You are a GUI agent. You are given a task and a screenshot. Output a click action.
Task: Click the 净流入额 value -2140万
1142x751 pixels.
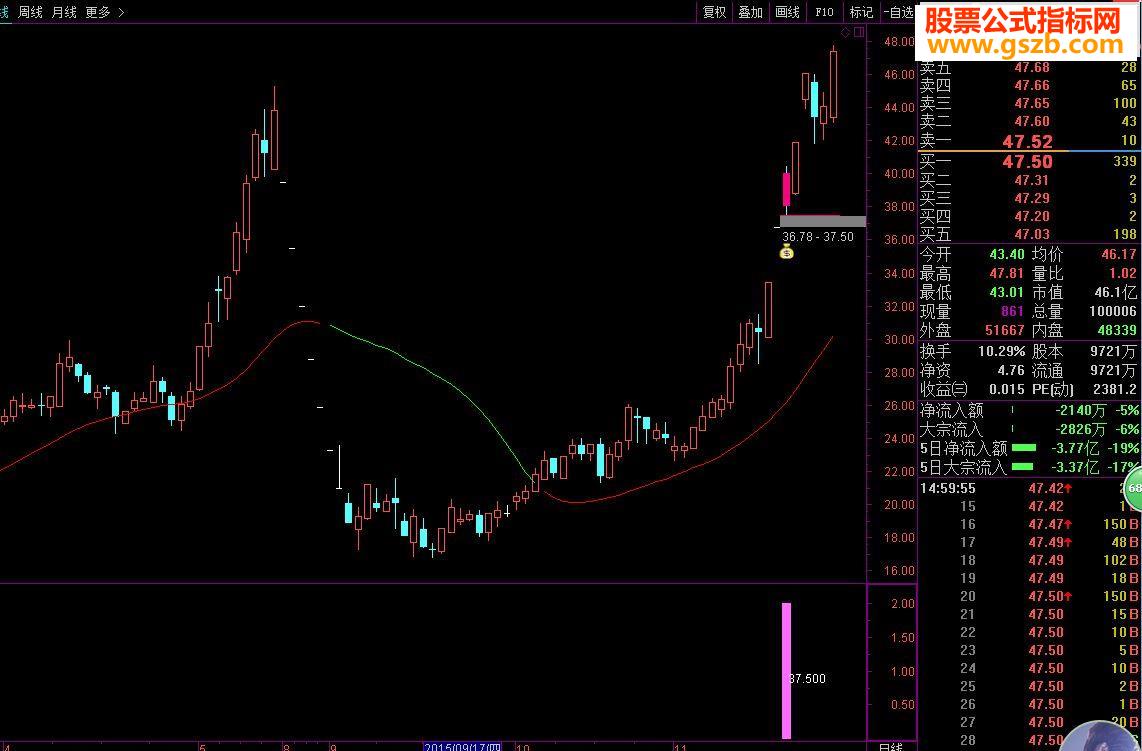tap(1082, 411)
